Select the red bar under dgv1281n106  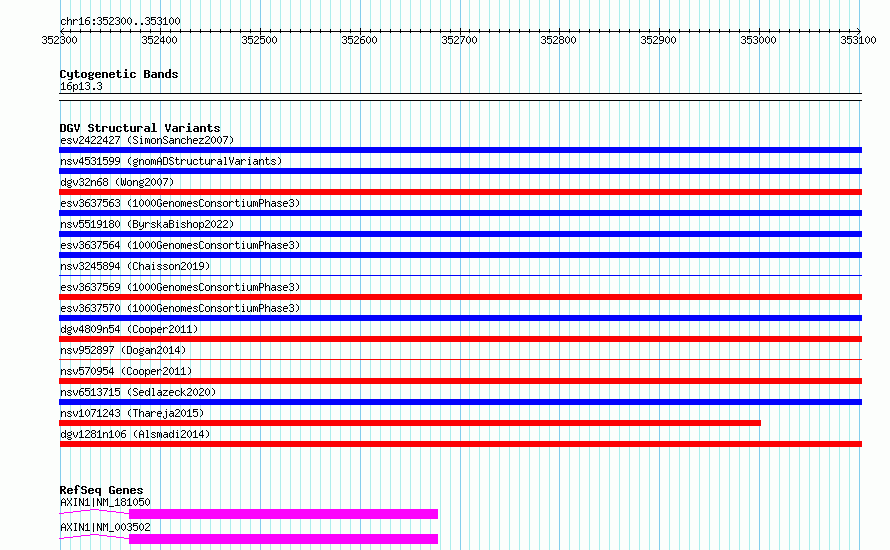[460, 444]
